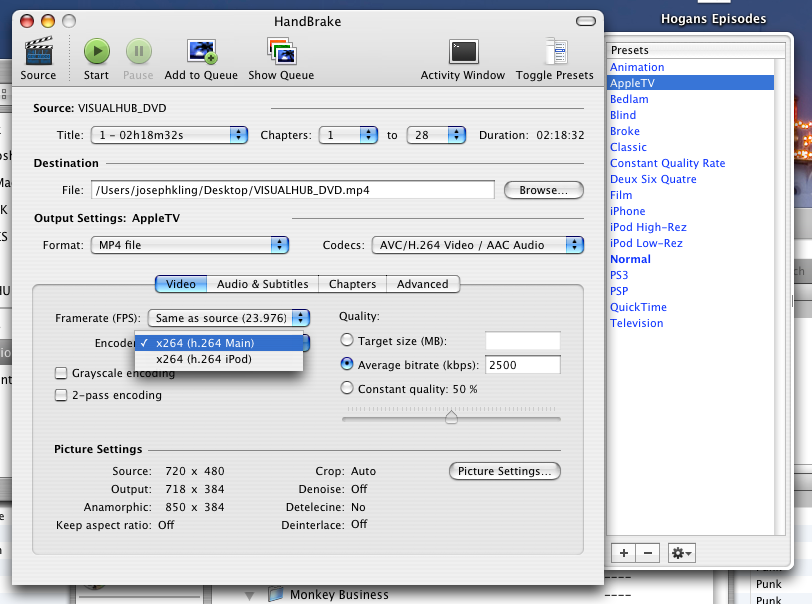This screenshot has width=812, height=604.
Task: Open Codecs dropdown AVC/H.264 Video
Action: tap(477, 245)
